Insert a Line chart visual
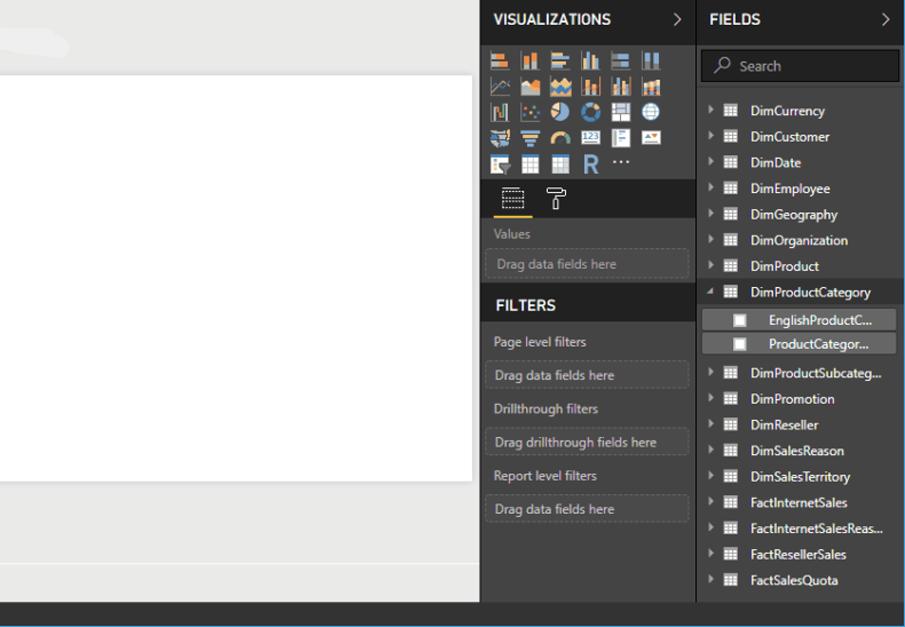This screenshot has height=627, width=905. click(500, 87)
